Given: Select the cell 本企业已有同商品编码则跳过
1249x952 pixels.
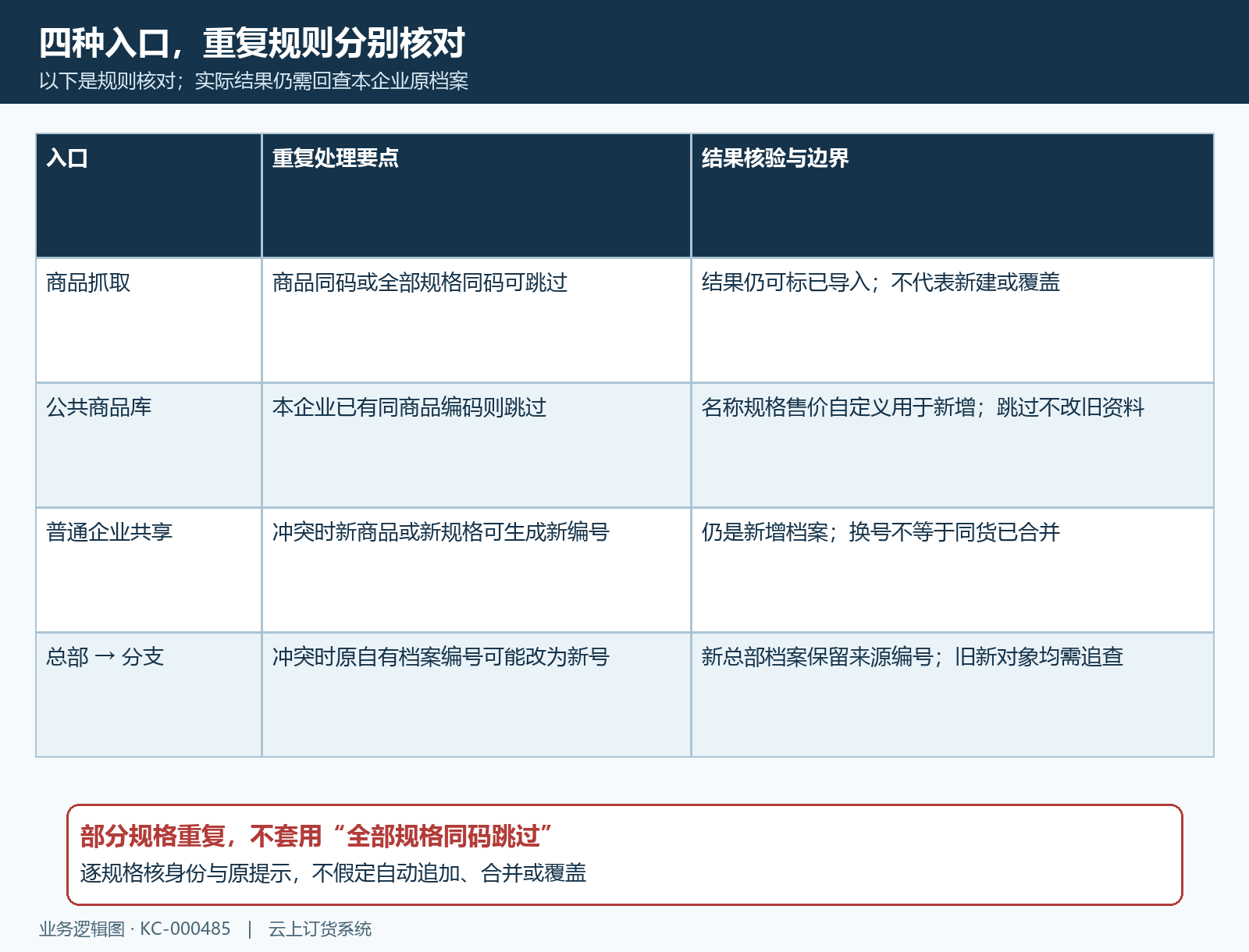Looking at the screenshot, I should coord(476,446).
